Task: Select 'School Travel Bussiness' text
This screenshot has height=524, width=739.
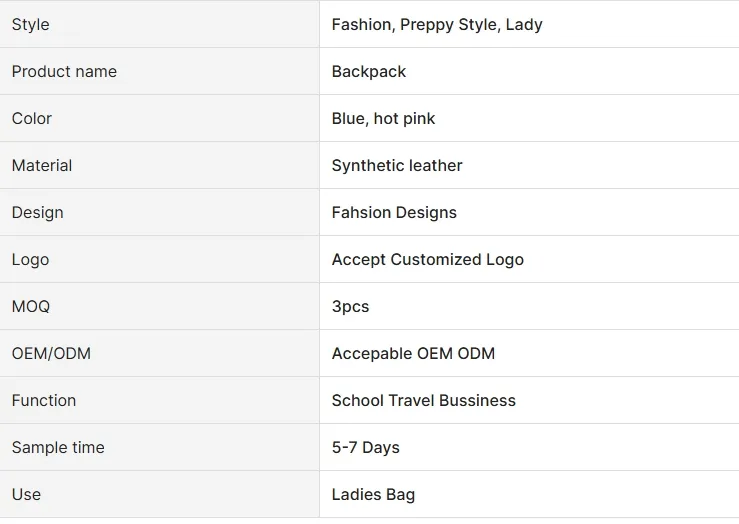Action: coord(424,400)
